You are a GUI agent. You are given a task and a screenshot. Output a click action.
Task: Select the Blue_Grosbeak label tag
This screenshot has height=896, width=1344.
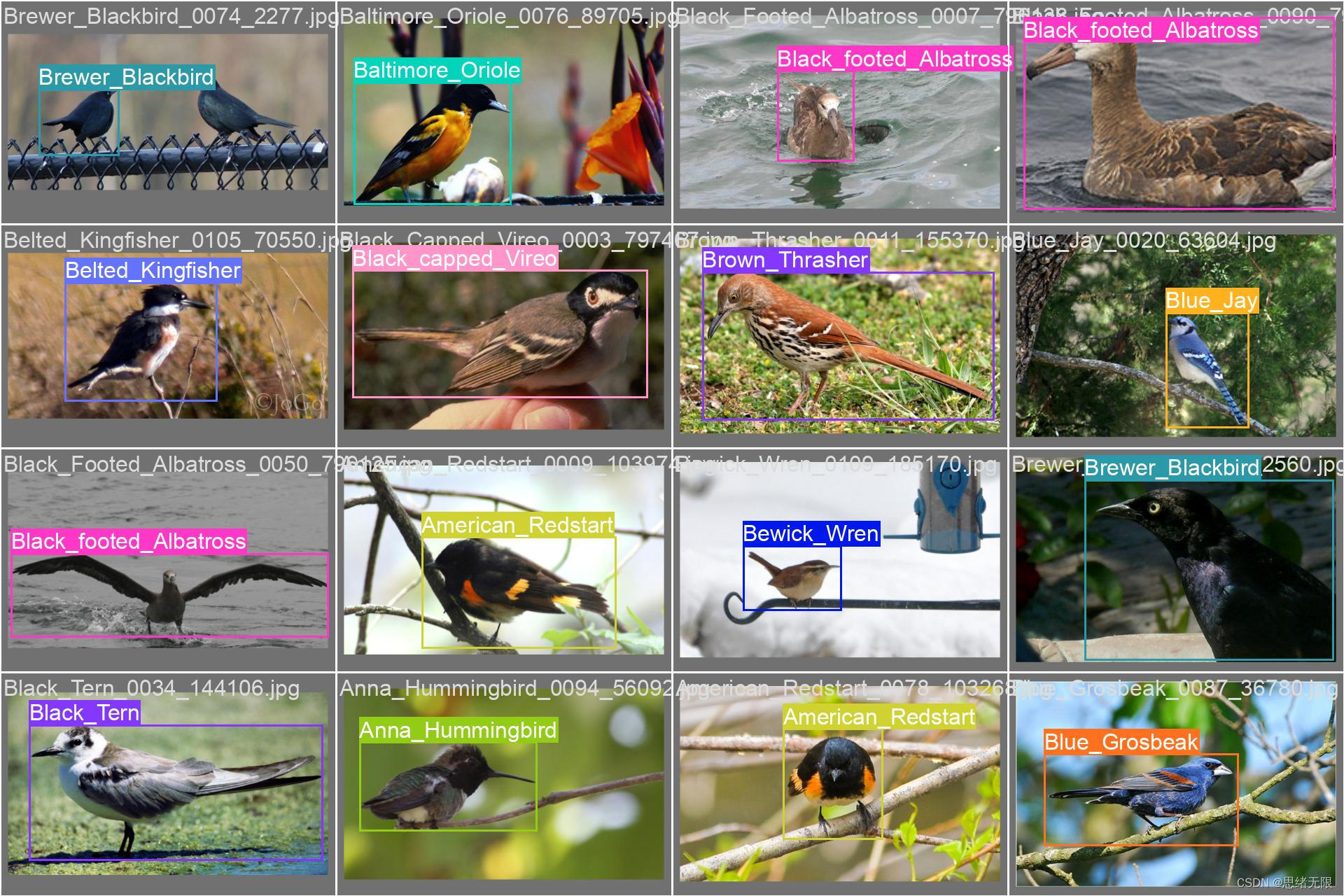click(x=1121, y=742)
